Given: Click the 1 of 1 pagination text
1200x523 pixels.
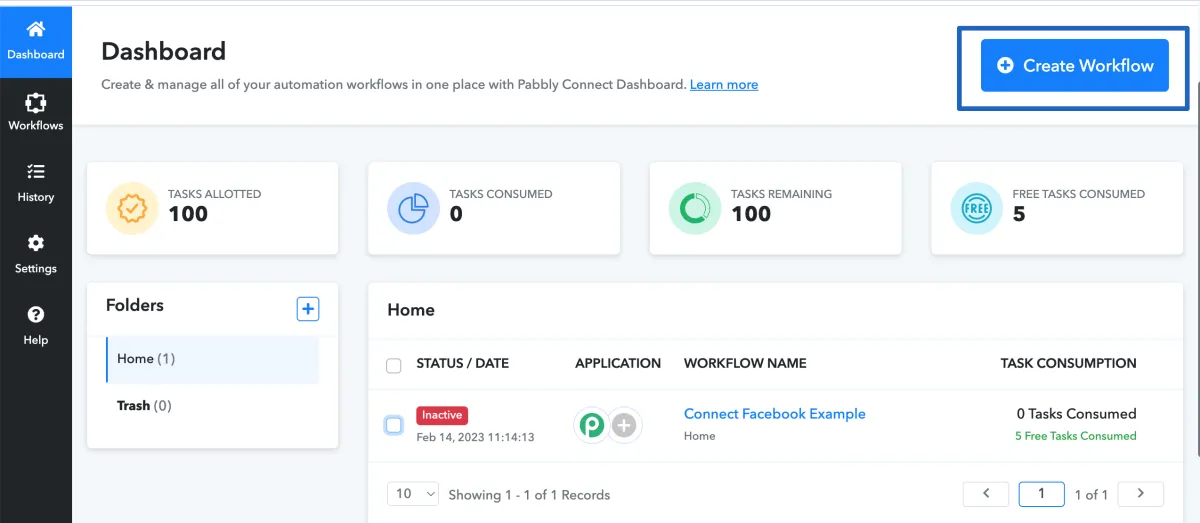Looking at the screenshot, I should coord(1091,495).
